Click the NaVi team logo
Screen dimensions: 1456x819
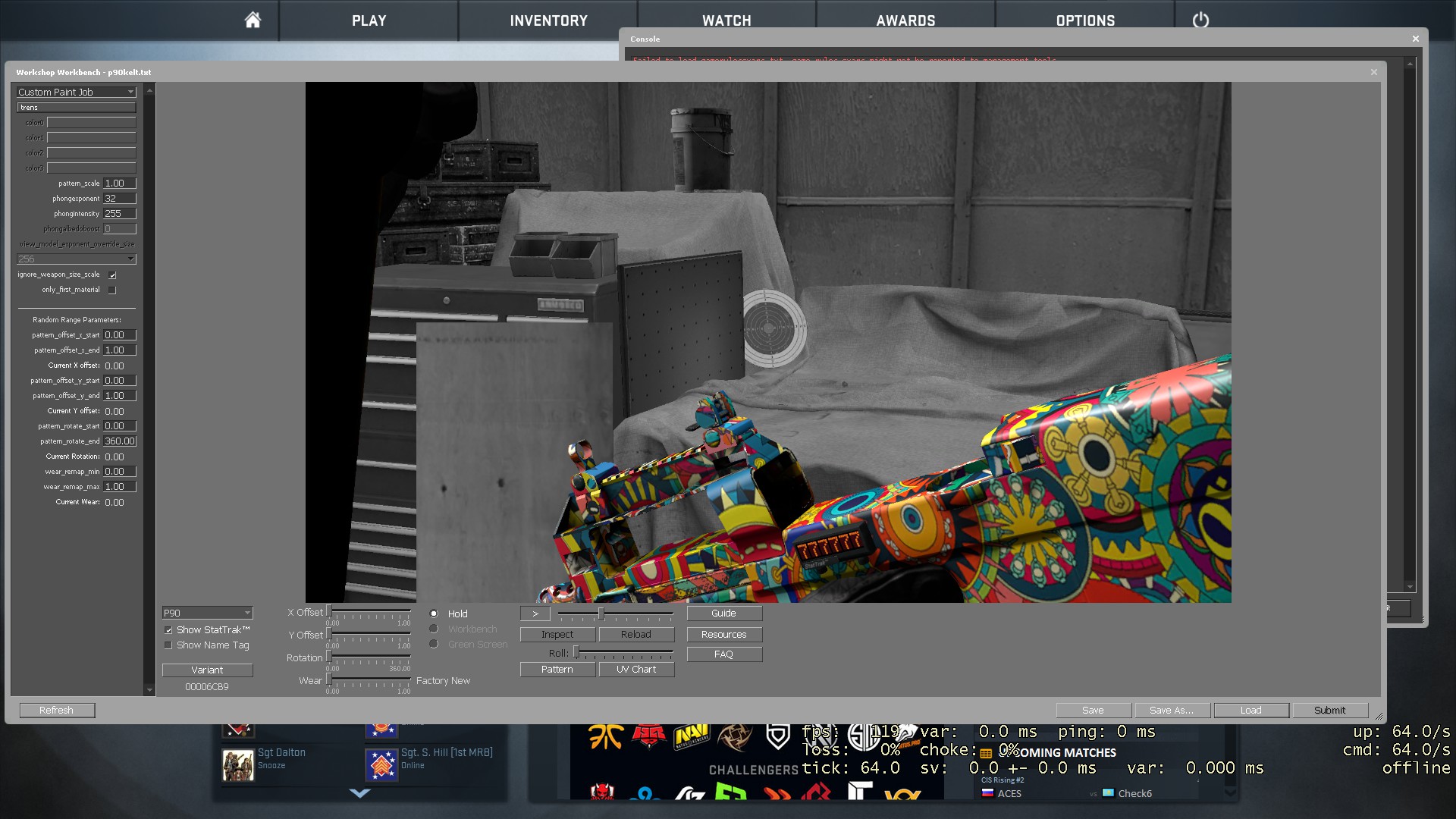(x=691, y=736)
